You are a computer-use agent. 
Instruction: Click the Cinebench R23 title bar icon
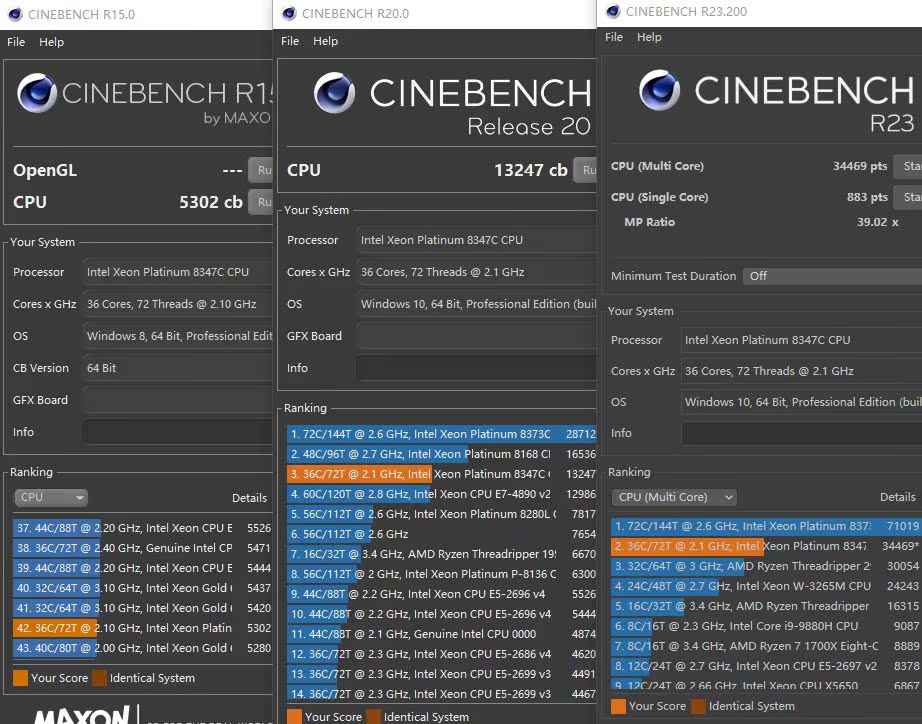(x=613, y=11)
